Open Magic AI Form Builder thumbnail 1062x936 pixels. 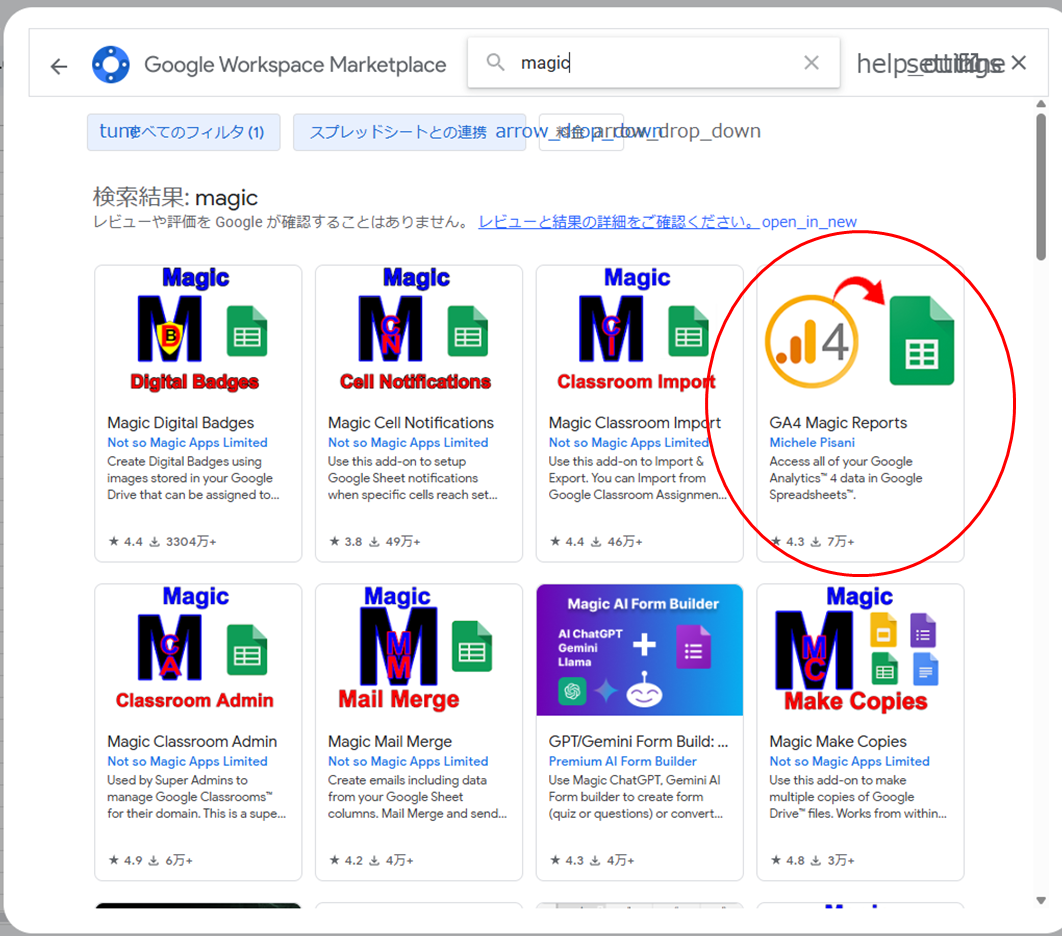coord(639,650)
